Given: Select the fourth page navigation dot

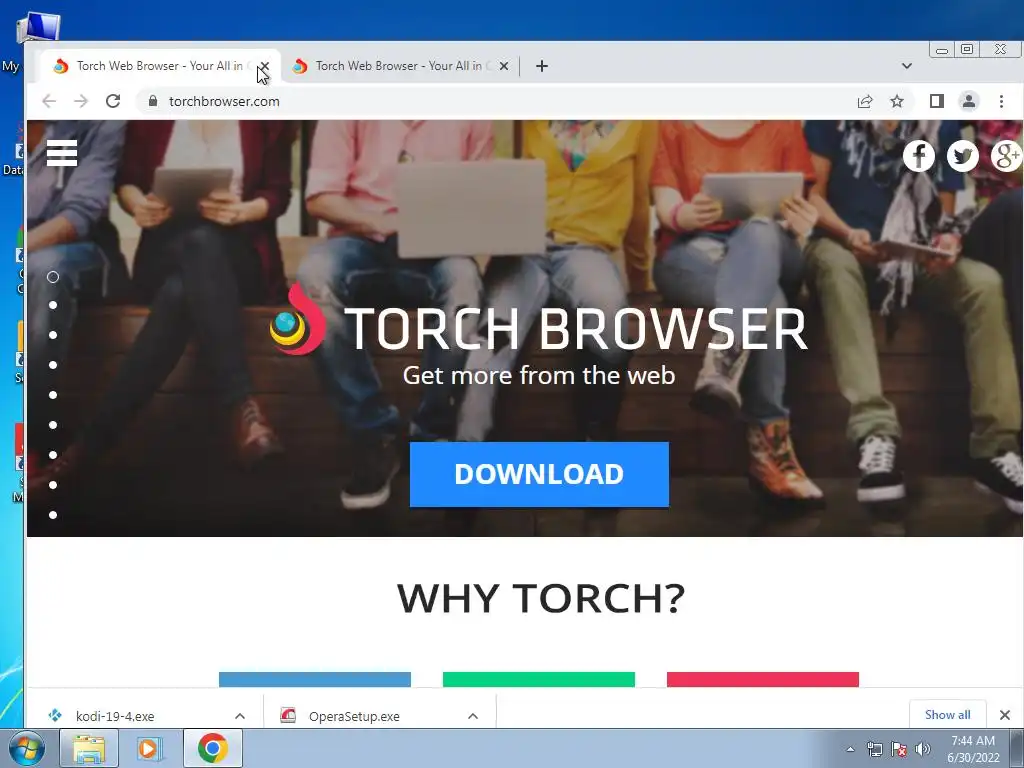Looking at the screenshot, I should point(53,365).
